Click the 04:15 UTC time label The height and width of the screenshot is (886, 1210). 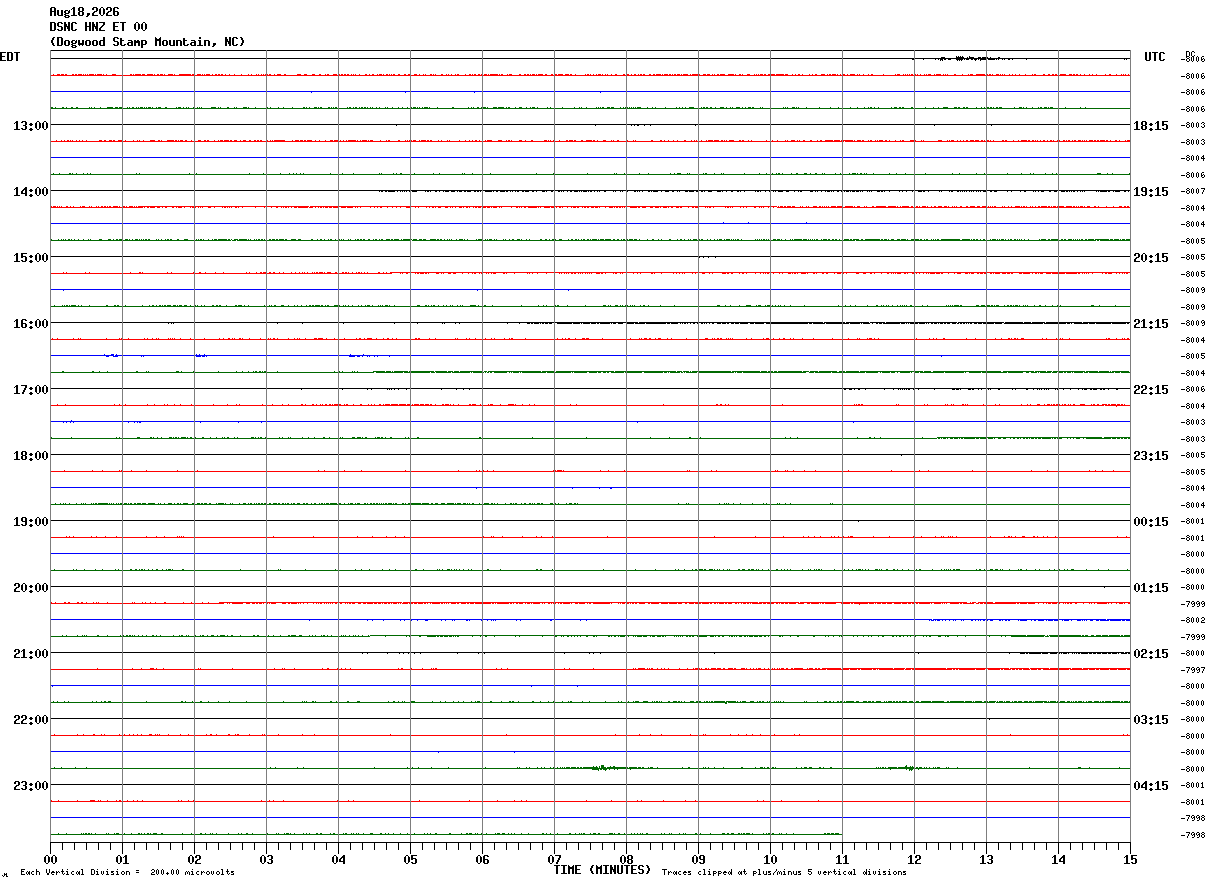[x=1151, y=785]
